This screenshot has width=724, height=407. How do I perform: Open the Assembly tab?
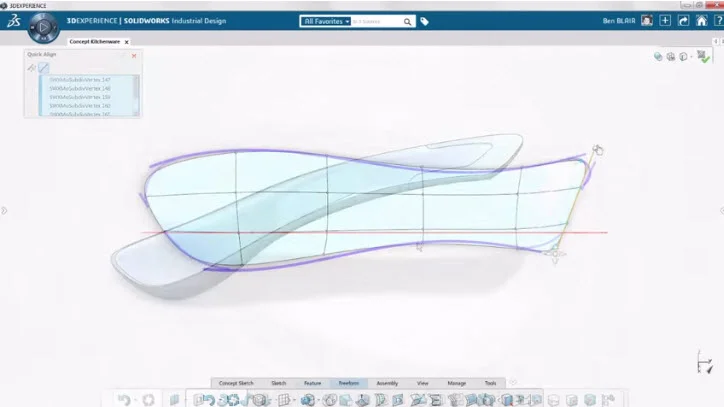click(x=387, y=383)
